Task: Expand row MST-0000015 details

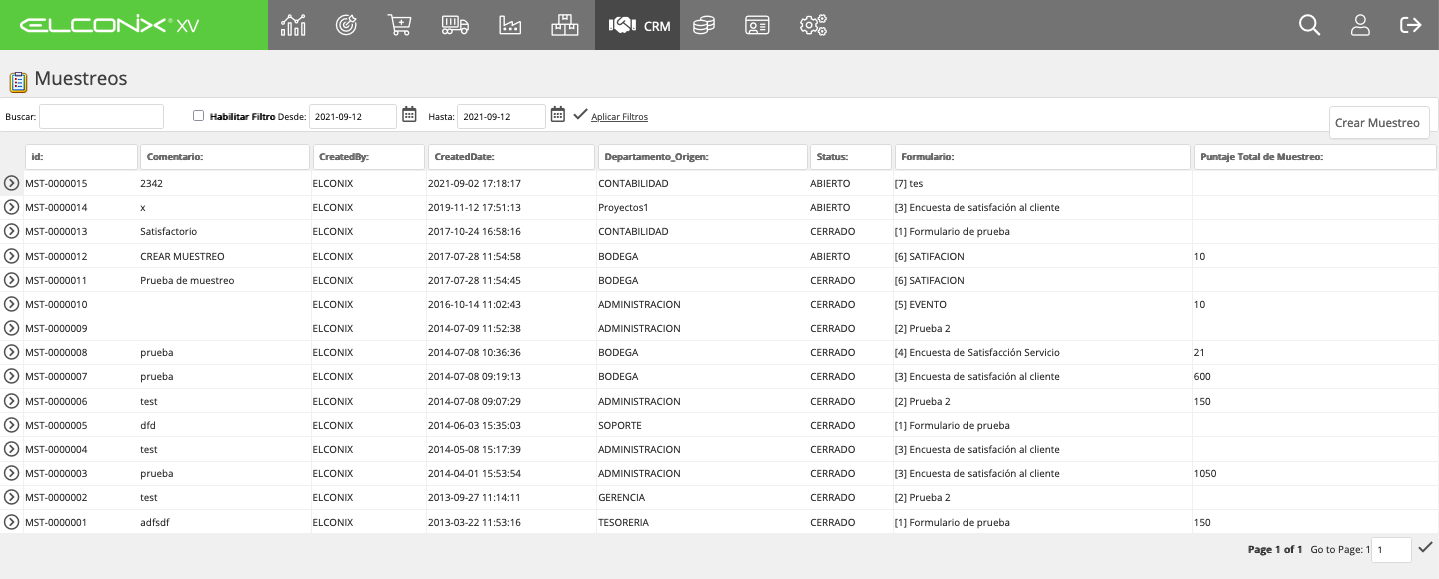Action: [x=12, y=183]
